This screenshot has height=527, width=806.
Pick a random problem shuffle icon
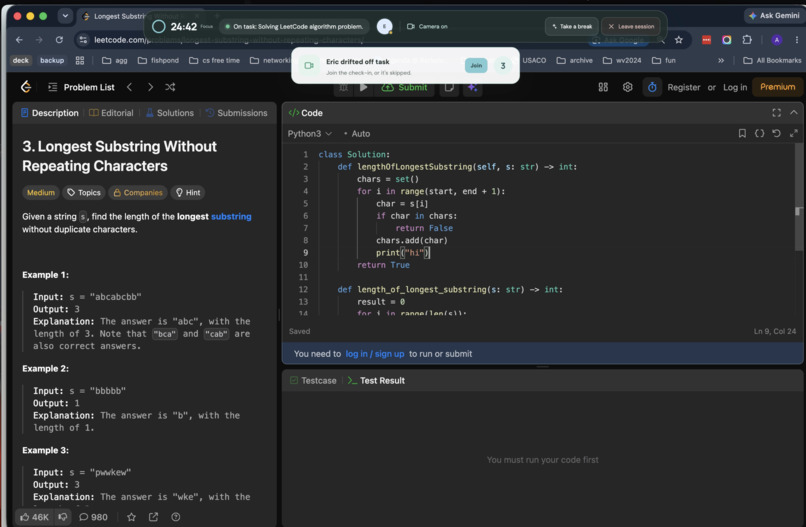pos(170,87)
